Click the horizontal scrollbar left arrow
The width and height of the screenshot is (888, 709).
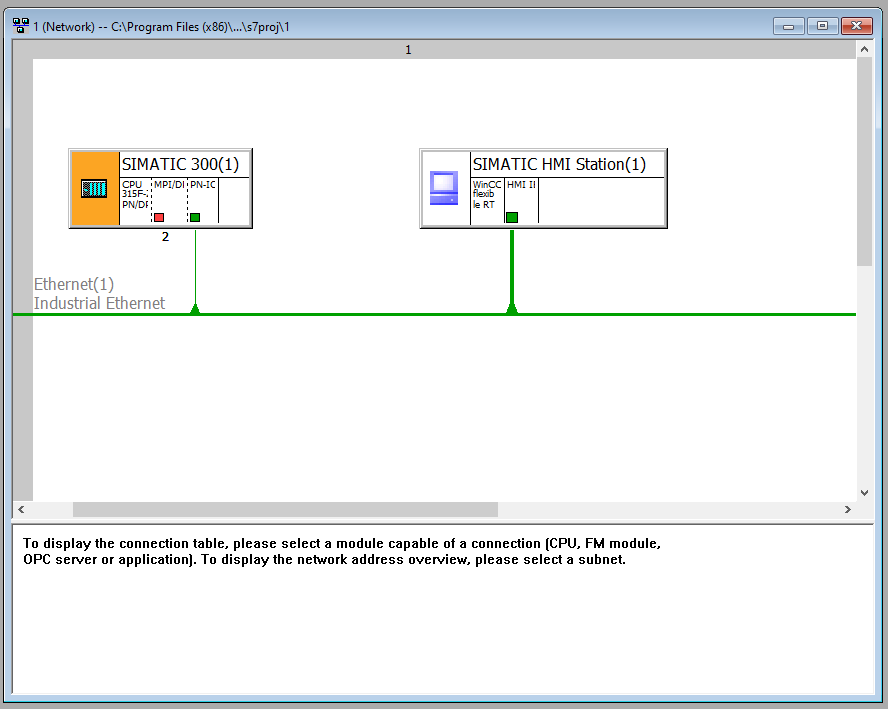(x=21, y=509)
